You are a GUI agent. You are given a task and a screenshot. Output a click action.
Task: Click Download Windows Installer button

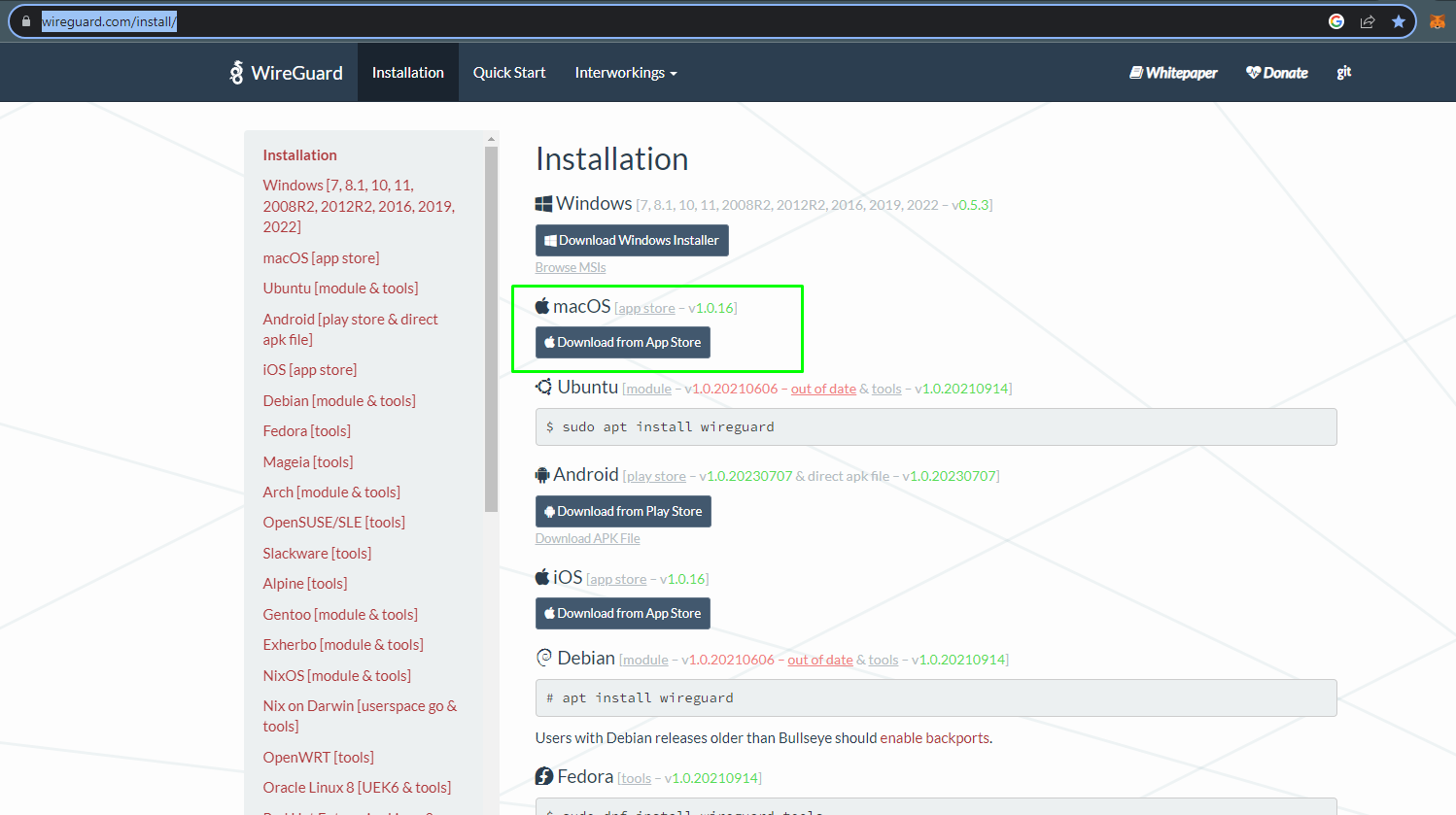[x=632, y=240]
